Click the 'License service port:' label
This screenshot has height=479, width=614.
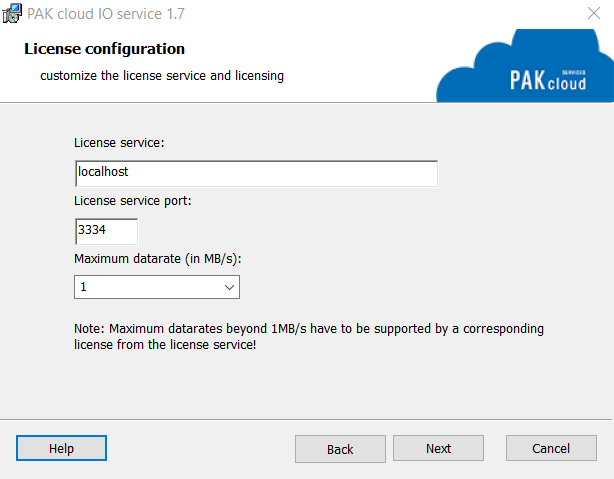[x=133, y=201]
